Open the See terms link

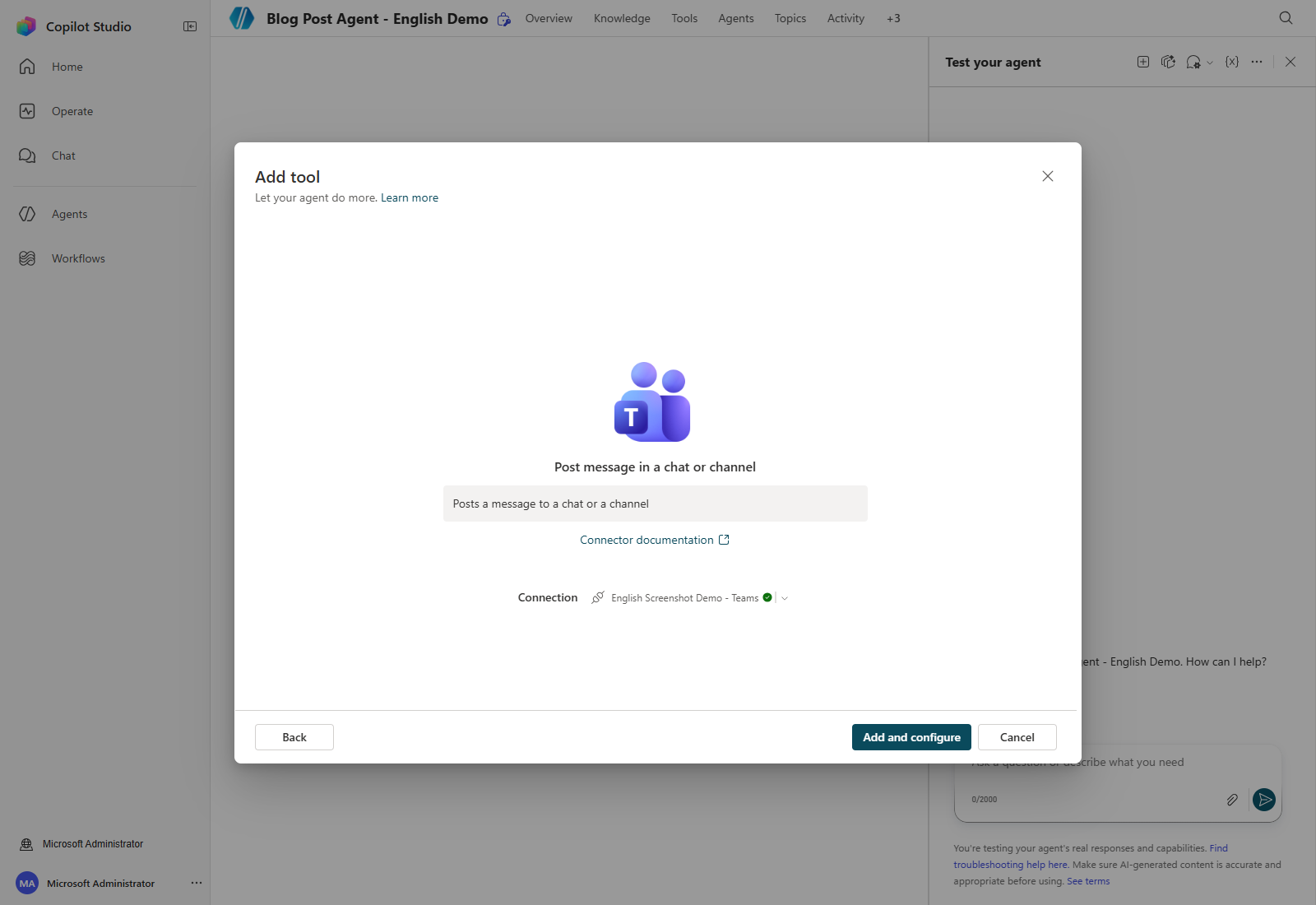pyautogui.click(x=1088, y=881)
